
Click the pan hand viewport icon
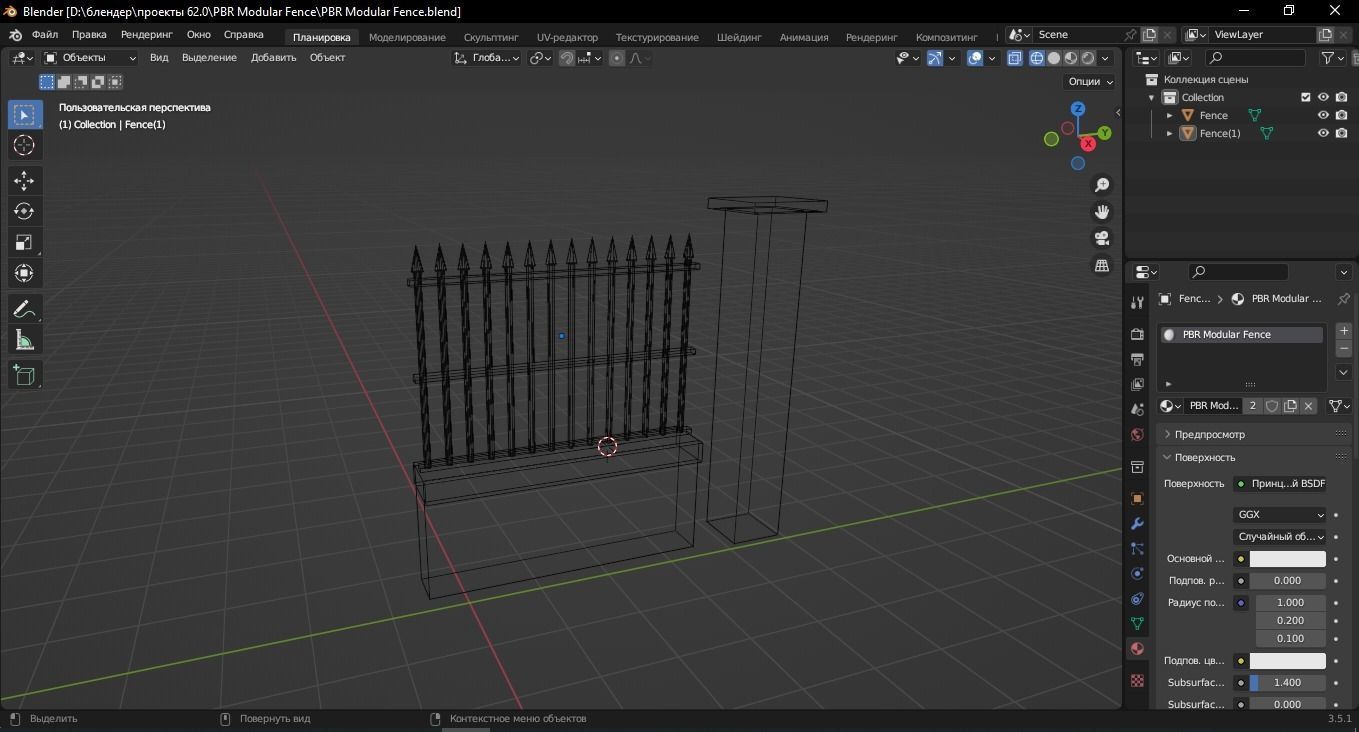pyautogui.click(x=1102, y=212)
